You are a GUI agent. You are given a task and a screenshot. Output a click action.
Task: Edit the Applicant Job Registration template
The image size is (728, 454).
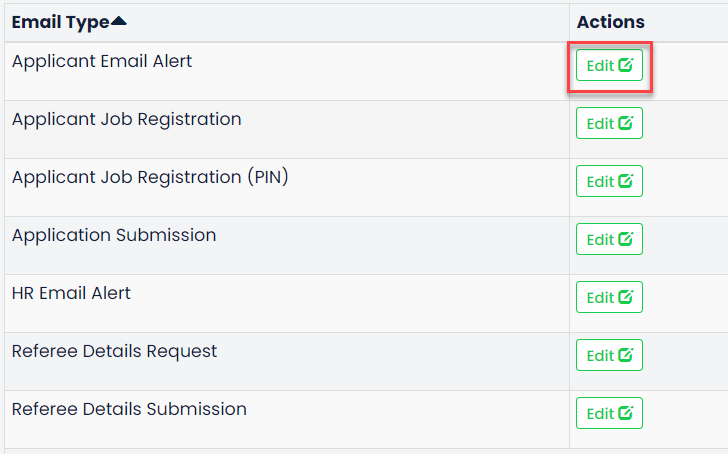(609, 123)
